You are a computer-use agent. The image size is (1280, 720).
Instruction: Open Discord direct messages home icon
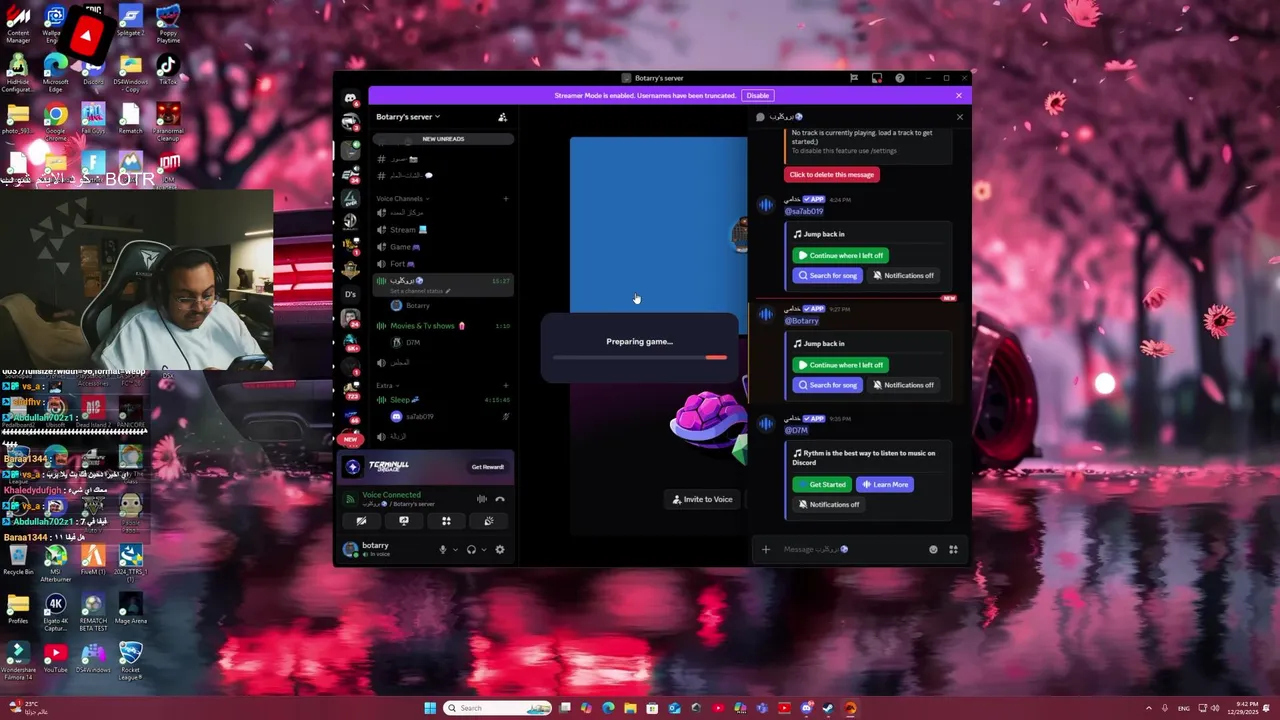click(350, 98)
